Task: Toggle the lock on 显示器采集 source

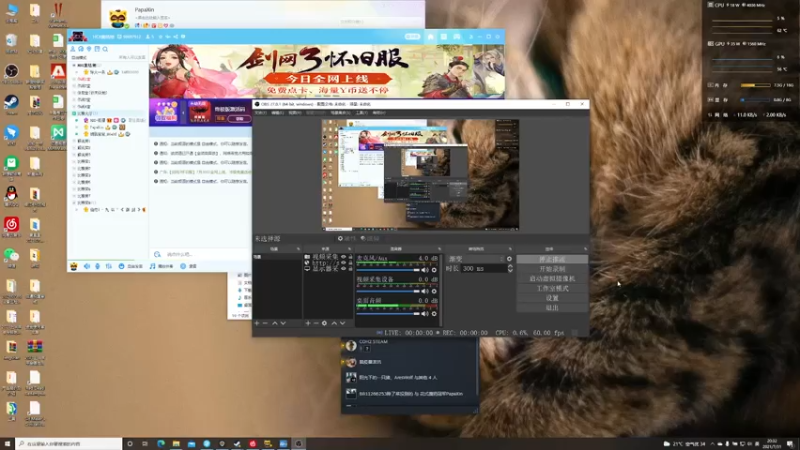Action: tap(350, 268)
